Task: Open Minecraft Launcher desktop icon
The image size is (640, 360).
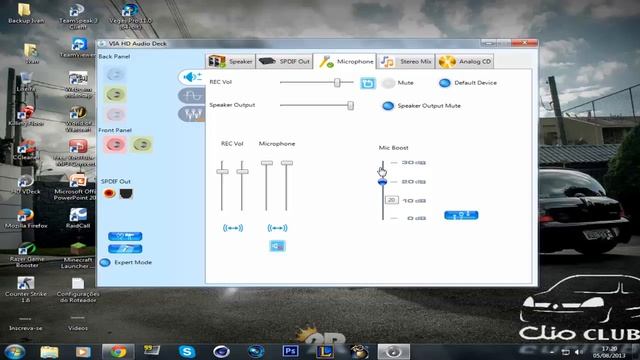Action: tap(77, 255)
